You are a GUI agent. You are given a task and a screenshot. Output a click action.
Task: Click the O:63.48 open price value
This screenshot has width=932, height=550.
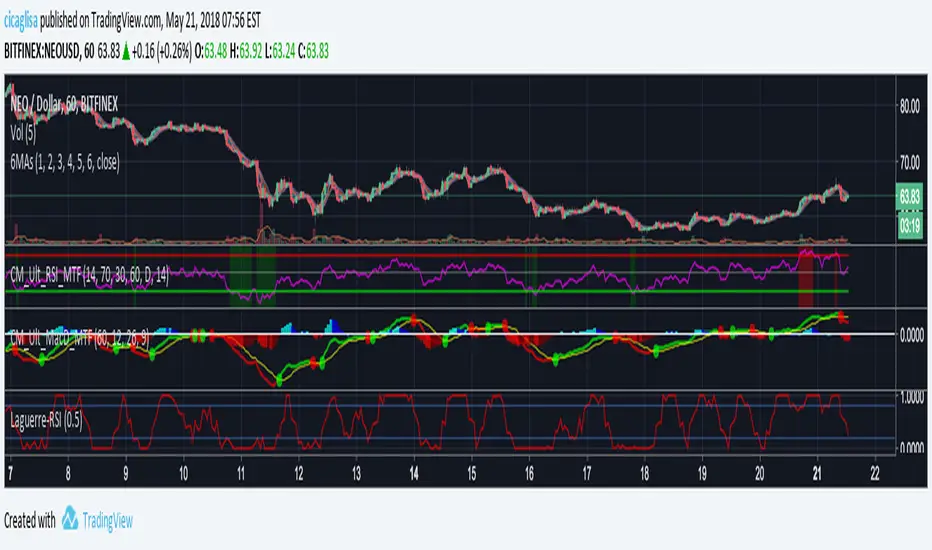click(211, 52)
